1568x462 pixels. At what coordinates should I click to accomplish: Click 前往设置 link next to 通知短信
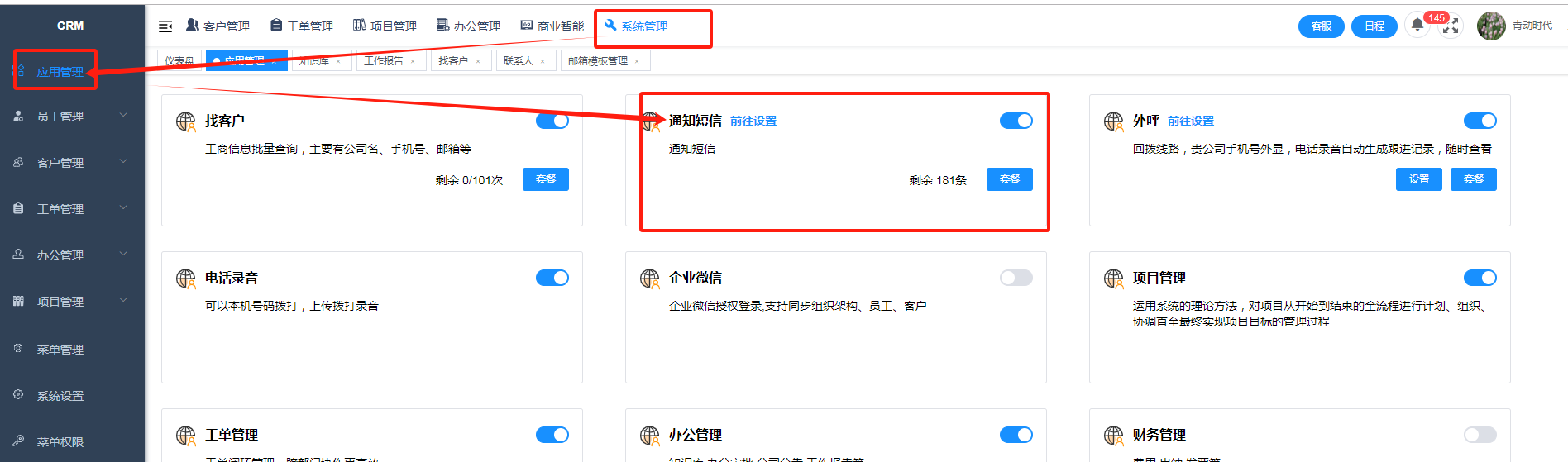click(753, 121)
